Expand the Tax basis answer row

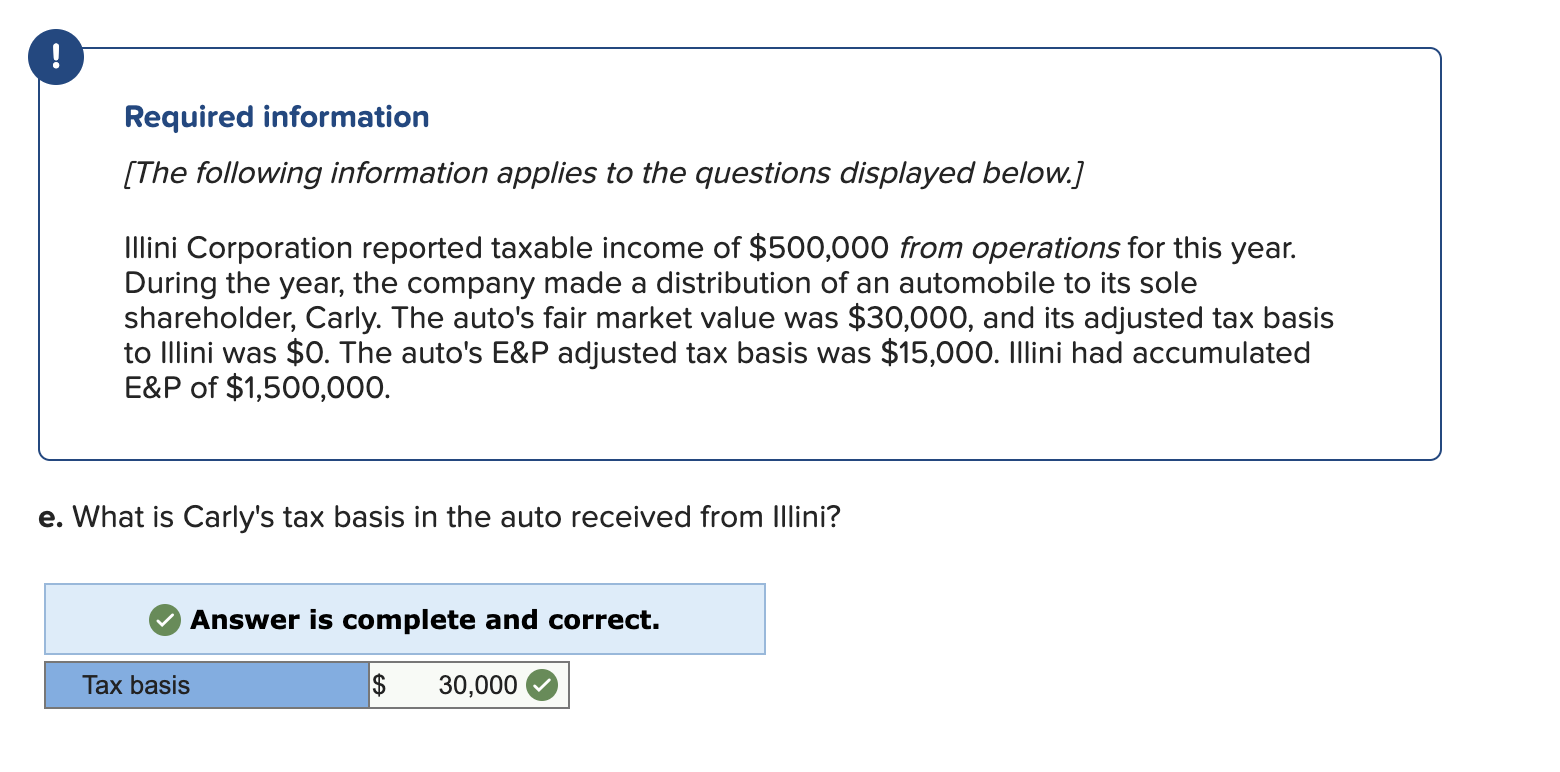point(306,685)
